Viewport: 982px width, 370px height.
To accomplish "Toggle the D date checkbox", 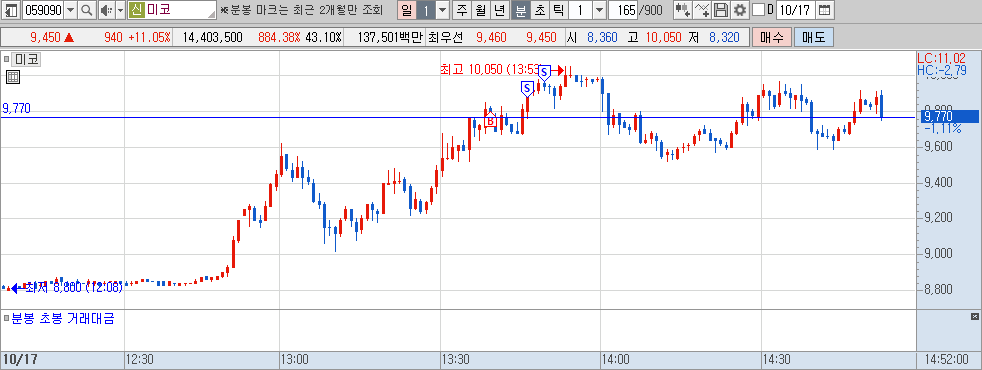I will pyautogui.click(x=758, y=10).
